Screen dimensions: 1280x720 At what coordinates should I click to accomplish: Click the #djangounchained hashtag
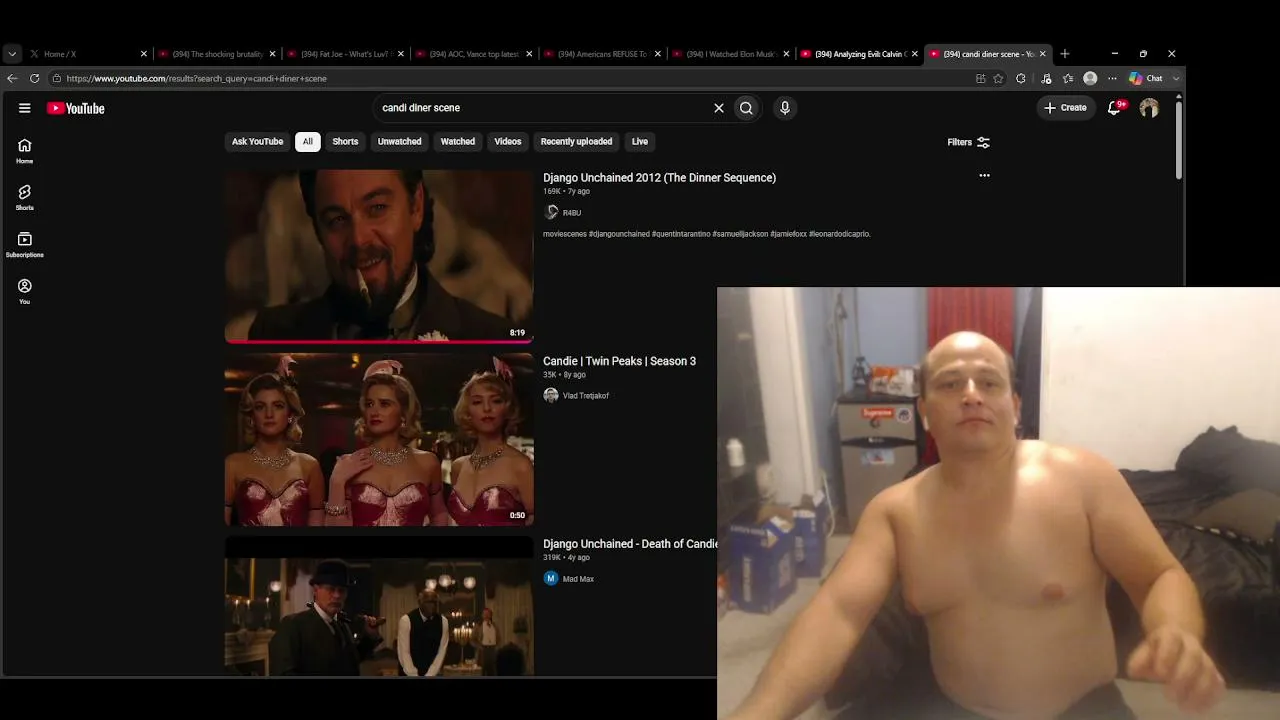(x=619, y=234)
